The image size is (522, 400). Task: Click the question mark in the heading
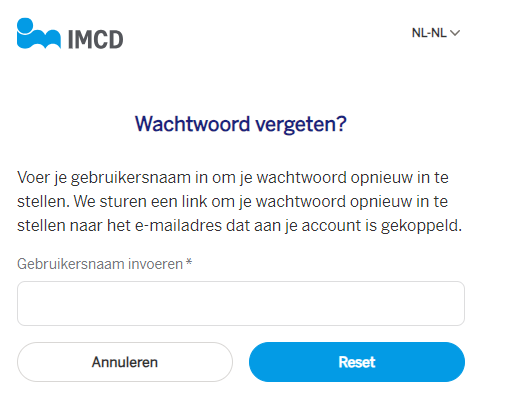click(340, 123)
